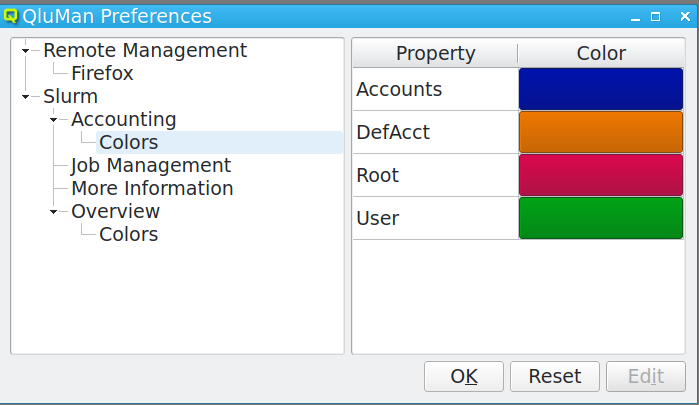Select Remote Management in the tree

pos(145,50)
